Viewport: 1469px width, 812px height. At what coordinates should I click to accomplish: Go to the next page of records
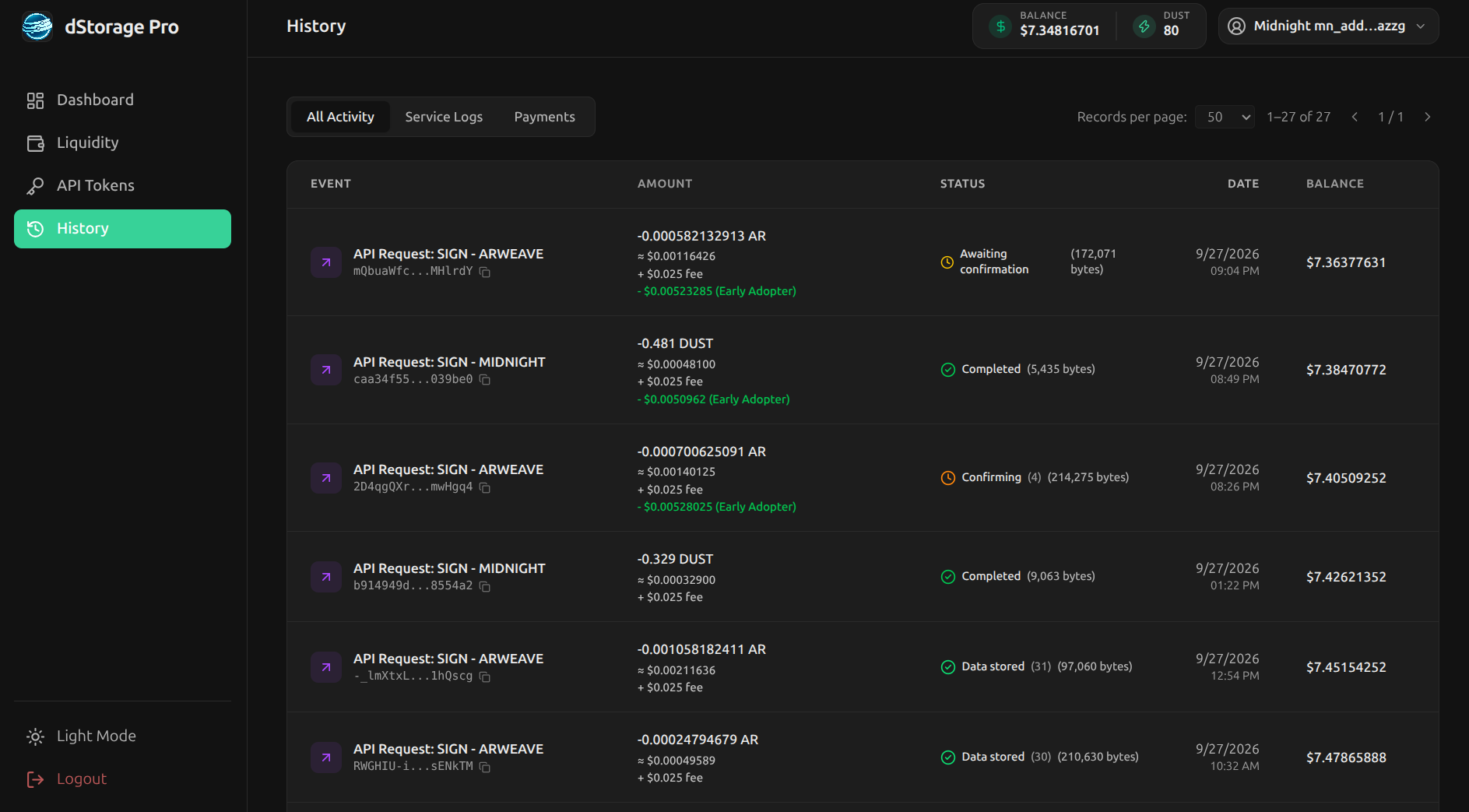coord(1427,117)
